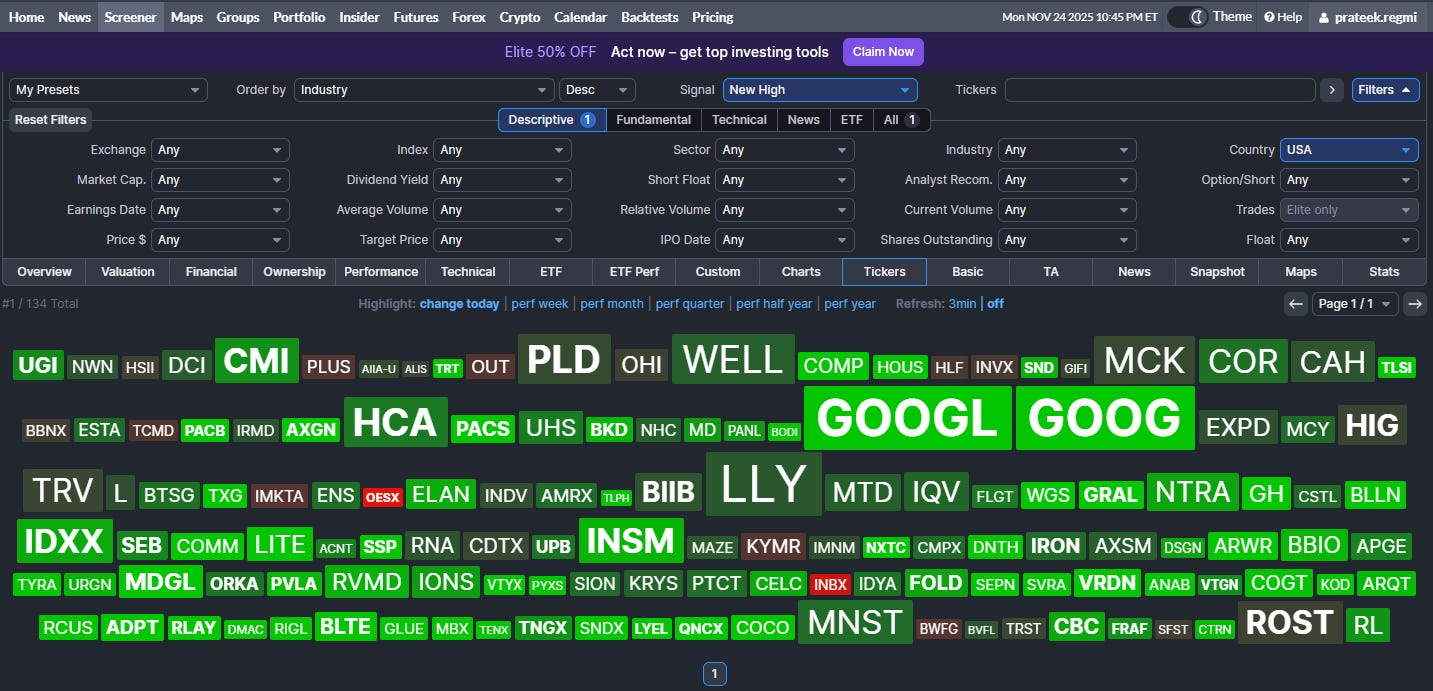Select the Descriptive filter tab

tap(552, 120)
